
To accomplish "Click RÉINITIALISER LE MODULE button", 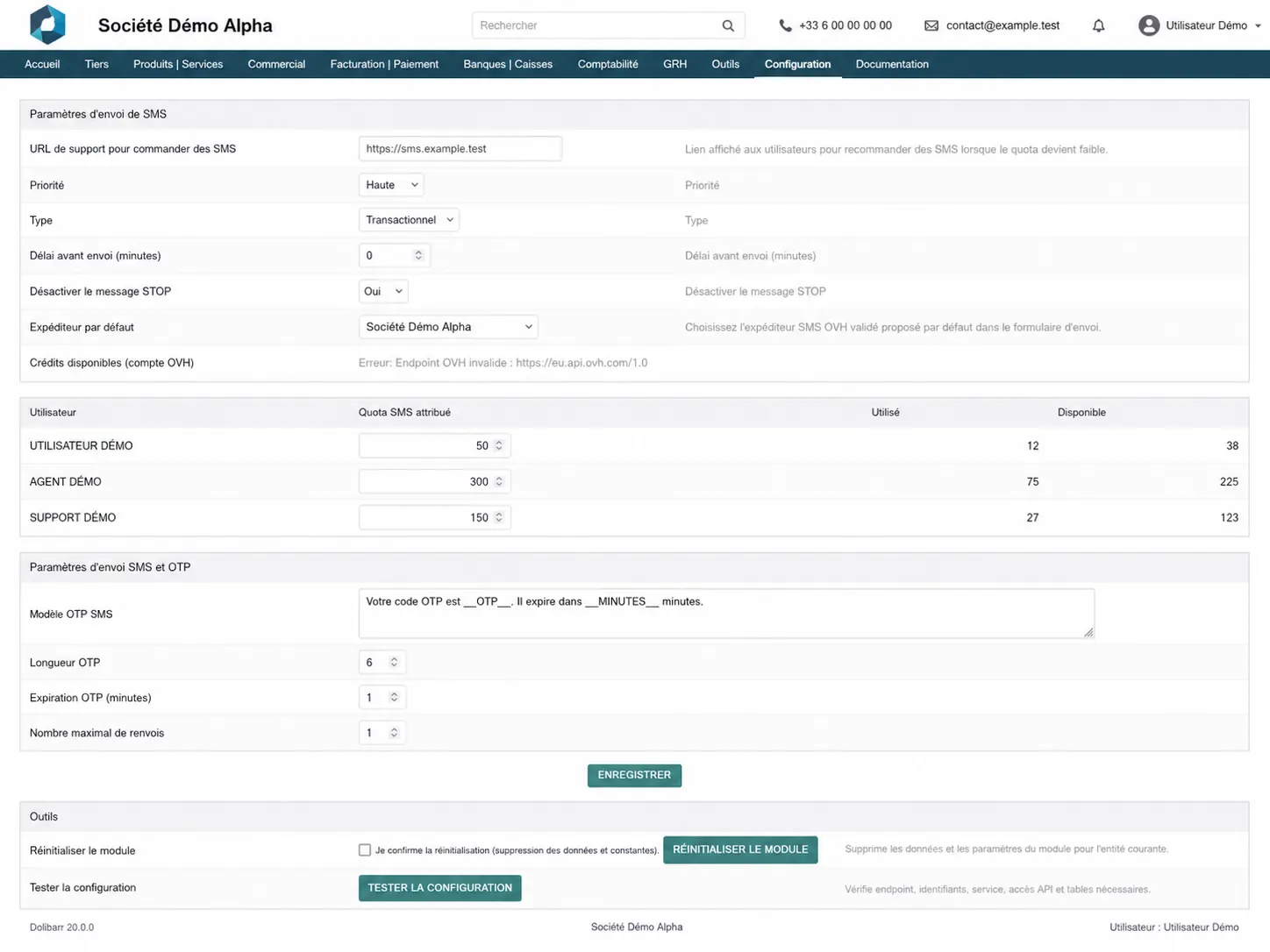I will pyautogui.click(x=740, y=849).
